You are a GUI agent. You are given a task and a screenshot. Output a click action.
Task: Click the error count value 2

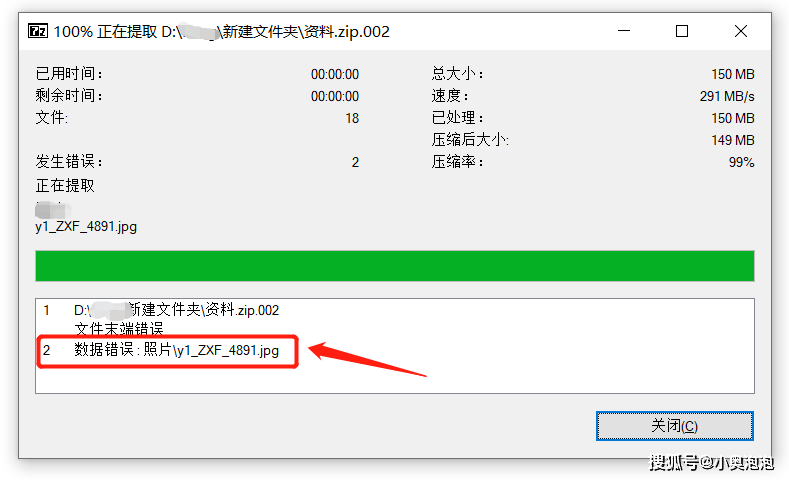coord(355,162)
